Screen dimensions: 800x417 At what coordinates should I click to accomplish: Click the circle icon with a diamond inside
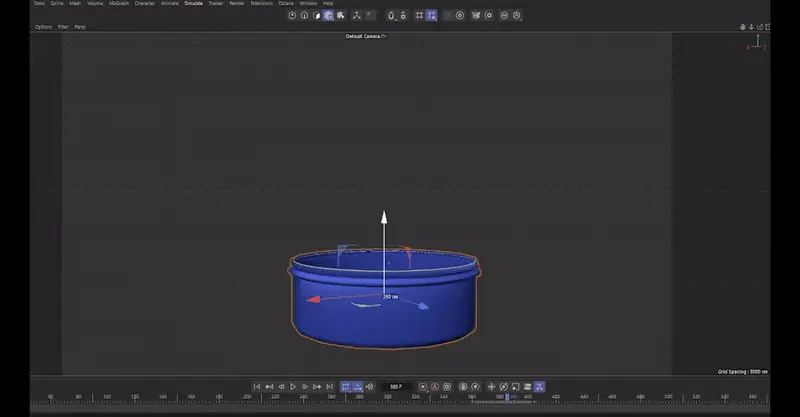(475, 387)
